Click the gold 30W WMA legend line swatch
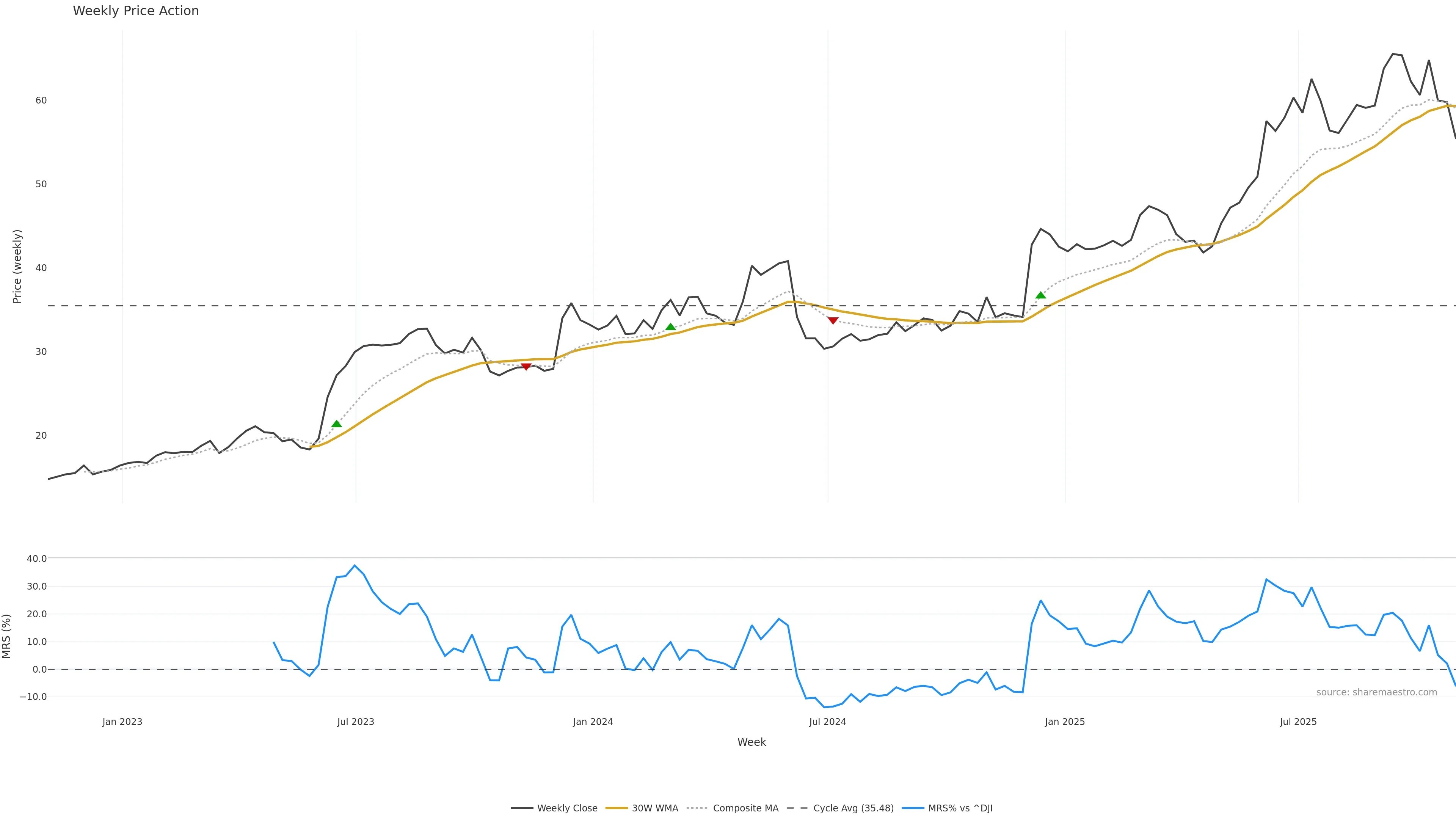Viewport: 1456px width, 819px height. tap(617, 808)
